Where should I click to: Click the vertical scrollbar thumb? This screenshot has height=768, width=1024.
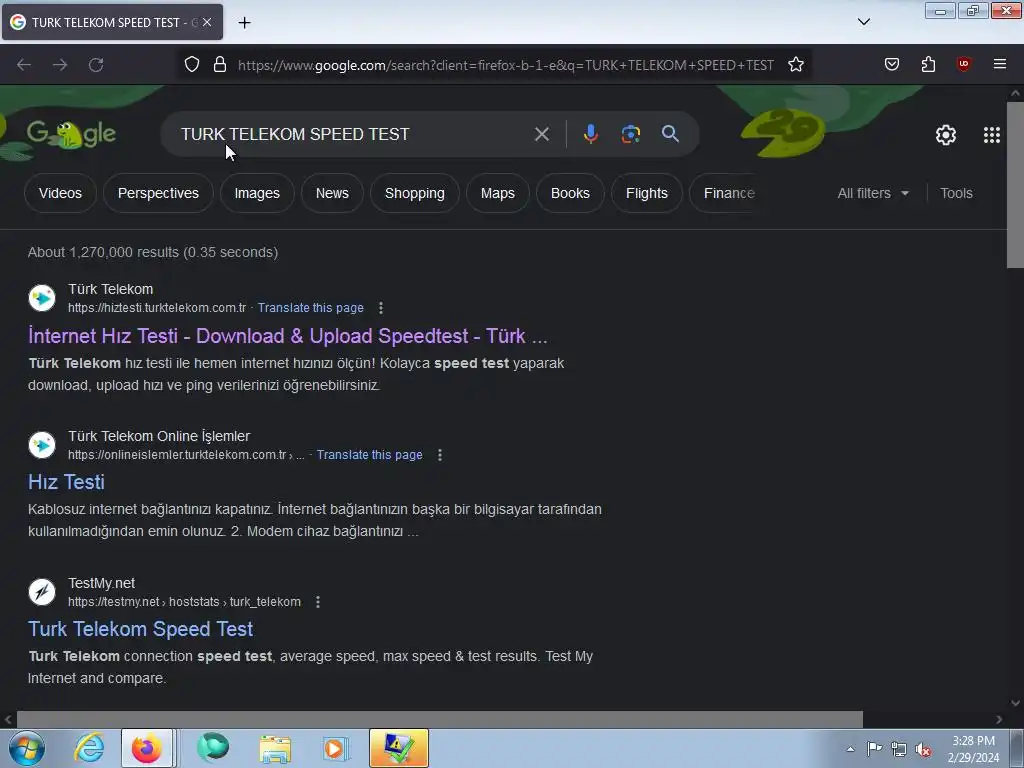coord(1015,184)
